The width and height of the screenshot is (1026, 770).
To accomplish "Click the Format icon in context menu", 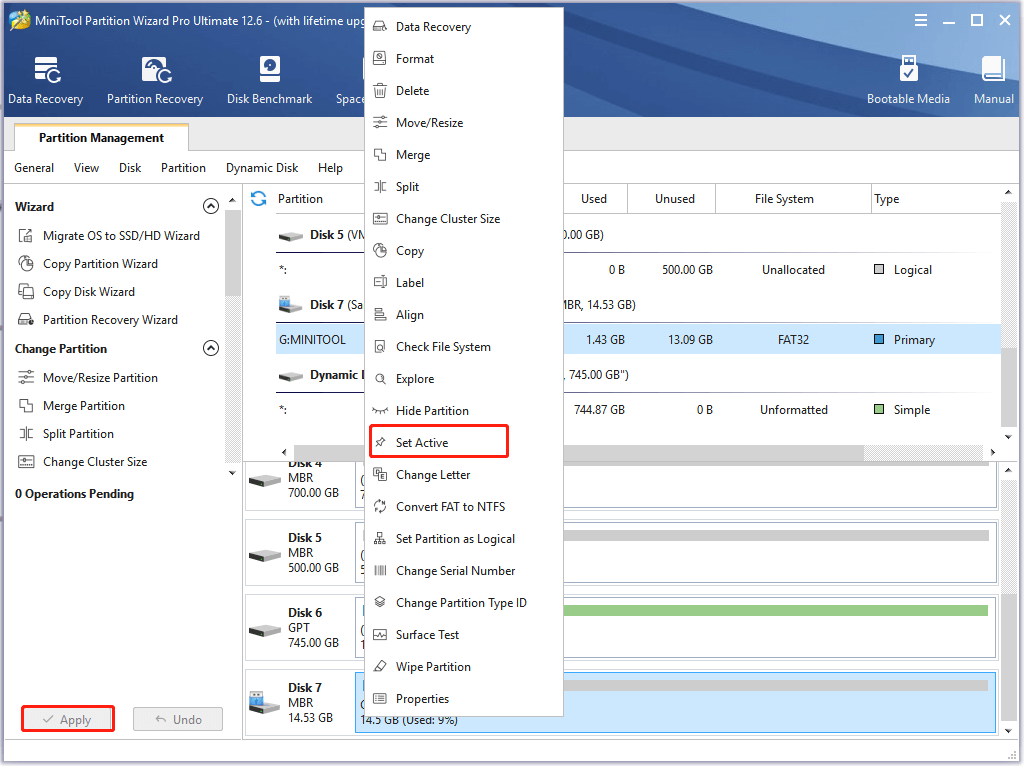I will click(x=380, y=58).
